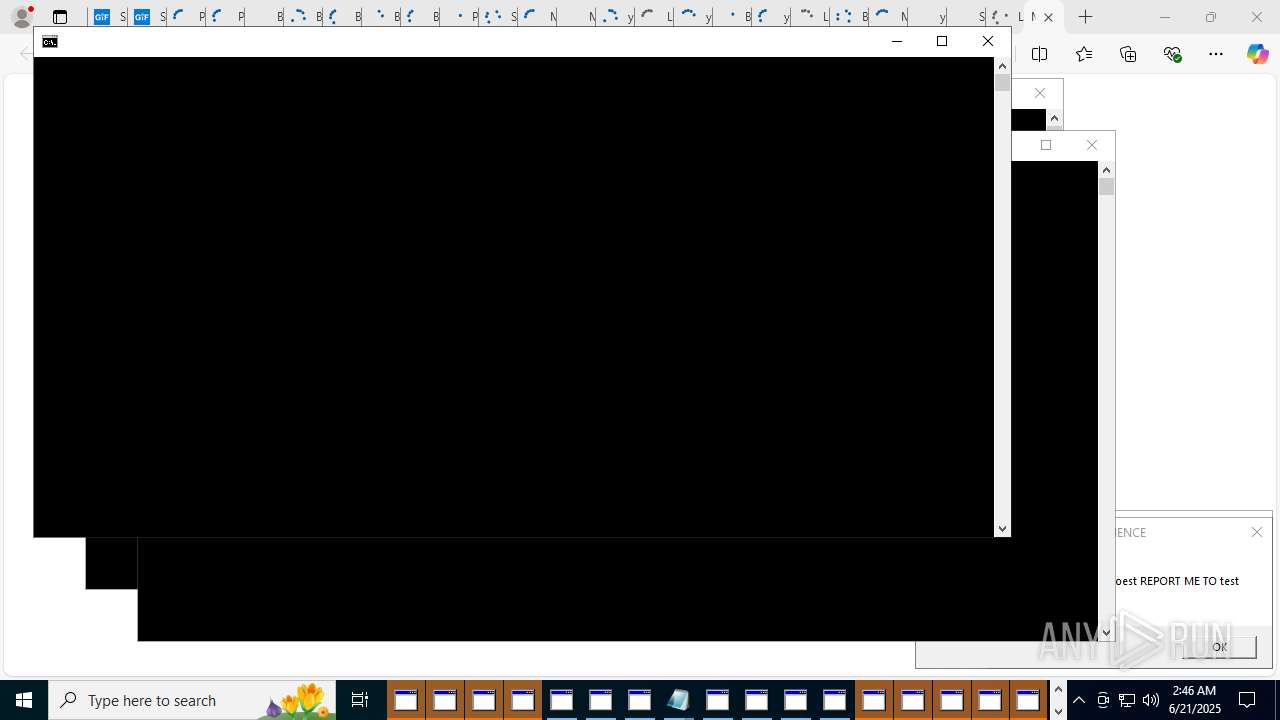Click front console scrollbar down arrow

[x=1002, y=529]
